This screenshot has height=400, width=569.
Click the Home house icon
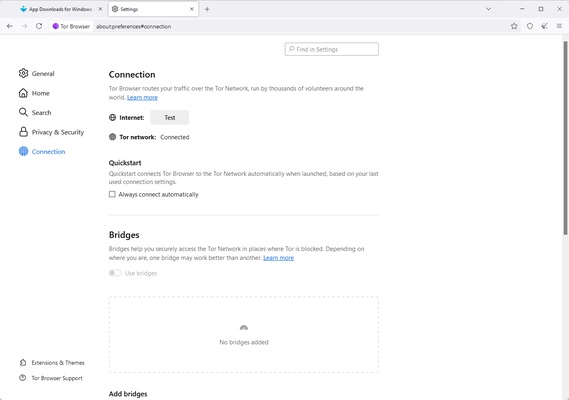[x=23, y=93]
